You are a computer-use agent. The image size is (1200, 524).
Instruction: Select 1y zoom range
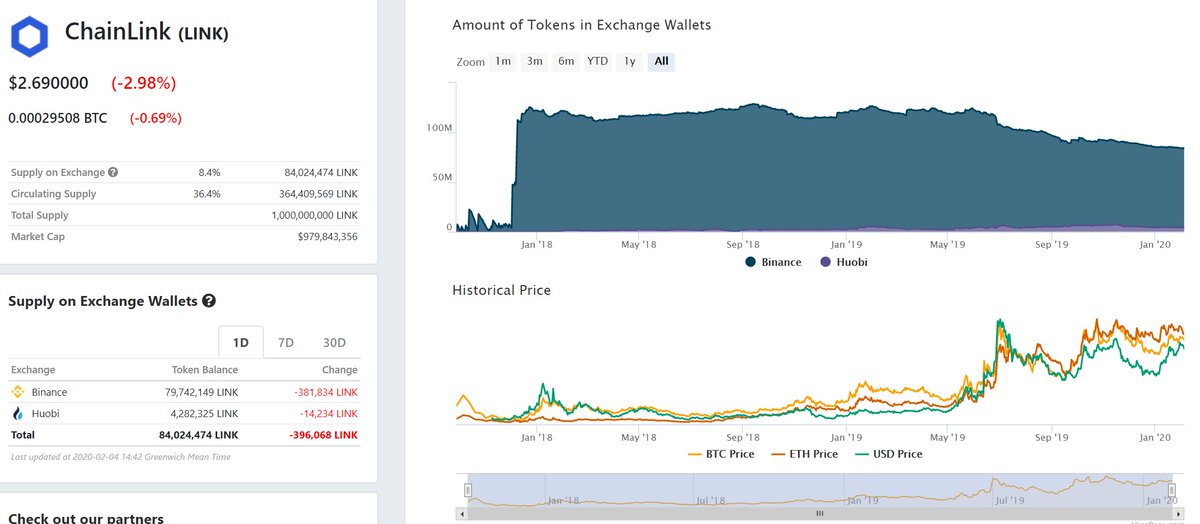629,62
